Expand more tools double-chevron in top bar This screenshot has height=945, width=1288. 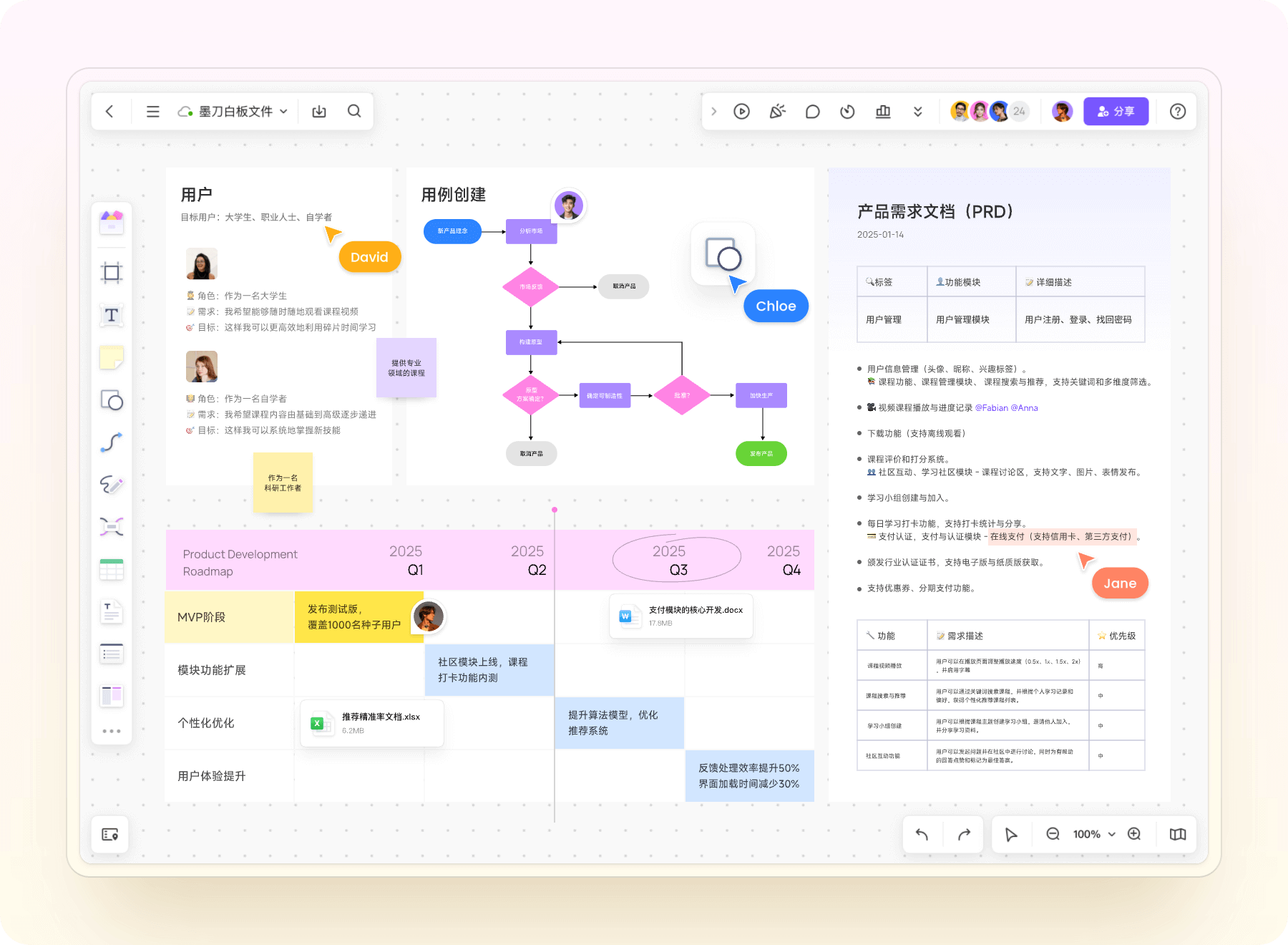[917, 112]
